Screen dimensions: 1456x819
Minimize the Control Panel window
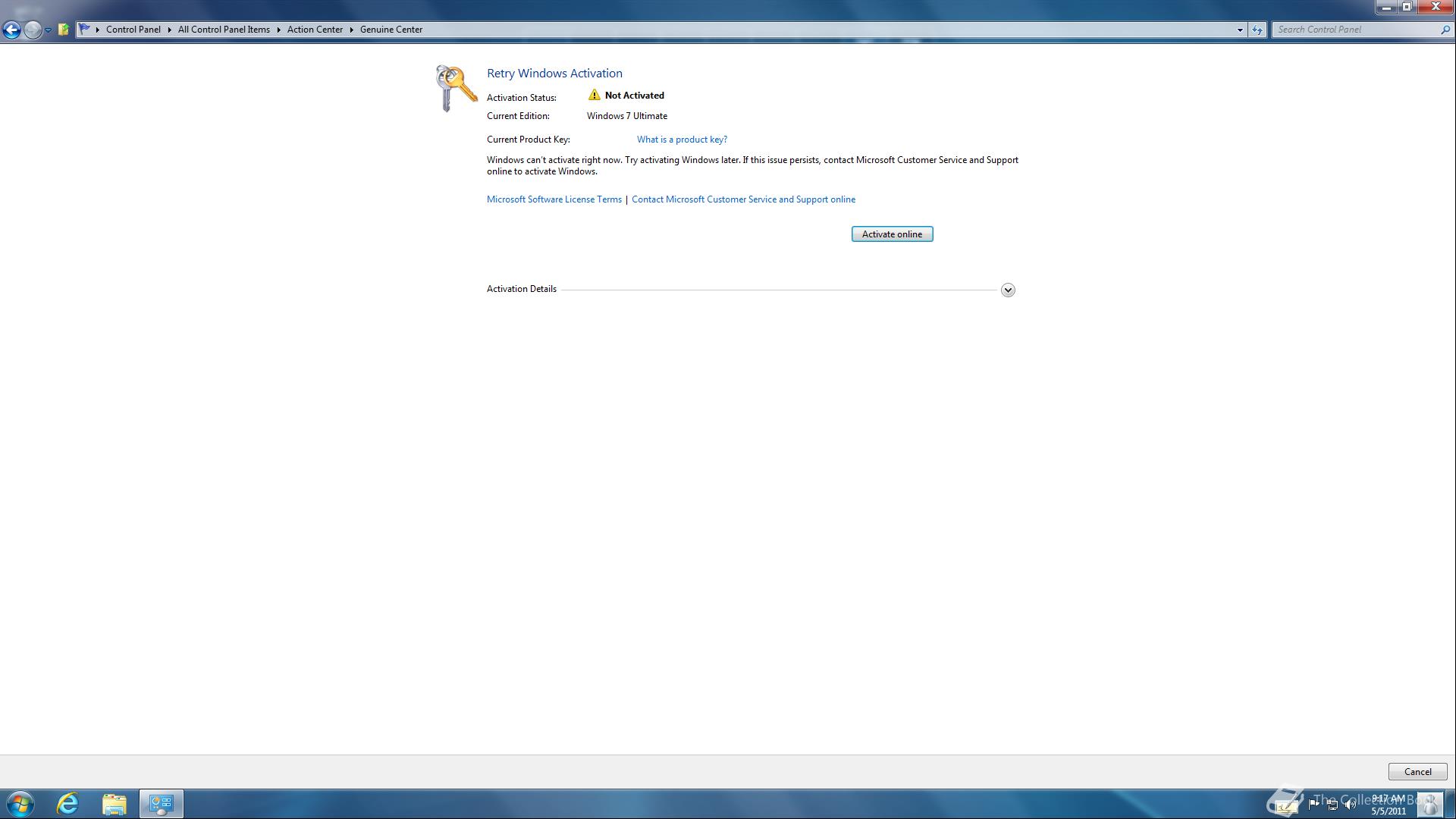tap(1386, 7)
